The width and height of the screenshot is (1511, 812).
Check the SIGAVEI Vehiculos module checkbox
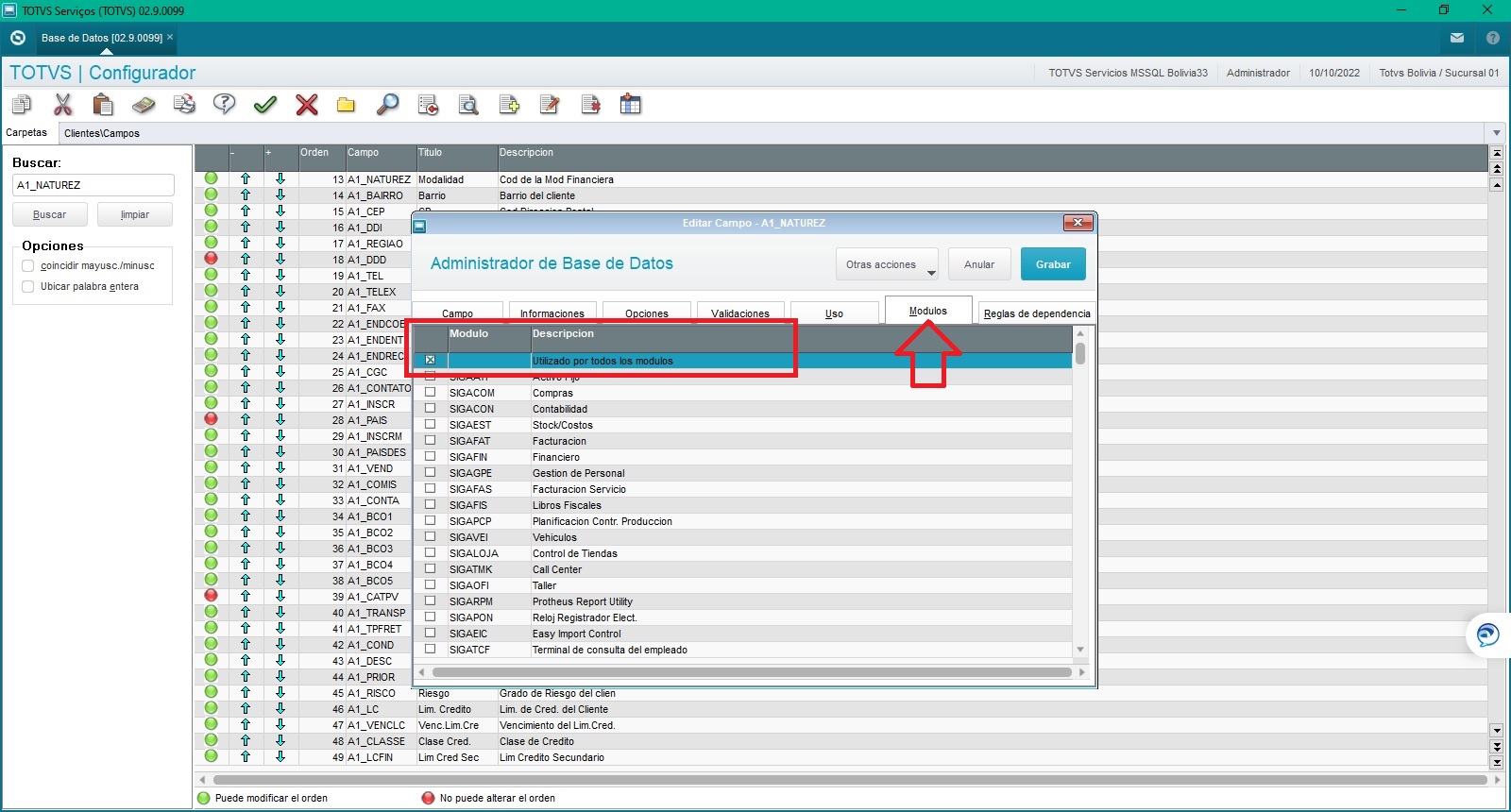coord(431,536)
